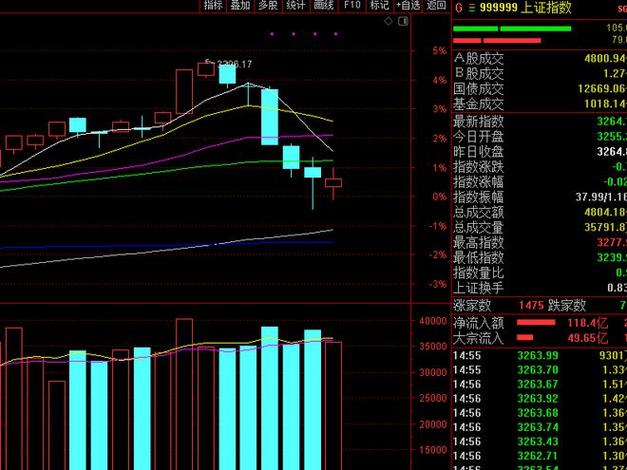Image resolution: width=627 pixels, height=470 pixels.
Task: Select the 3388.17 high price label
Action: click(x=234, y=64)
